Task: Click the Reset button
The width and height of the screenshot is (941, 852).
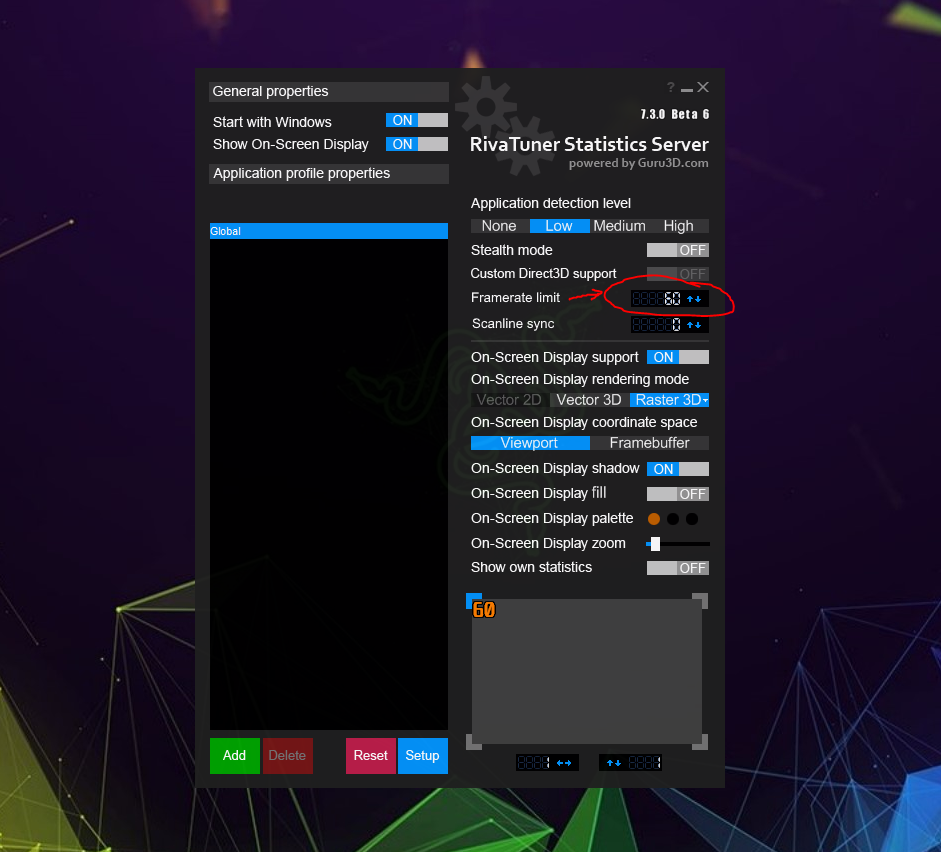Action: (x=371, y=755)
